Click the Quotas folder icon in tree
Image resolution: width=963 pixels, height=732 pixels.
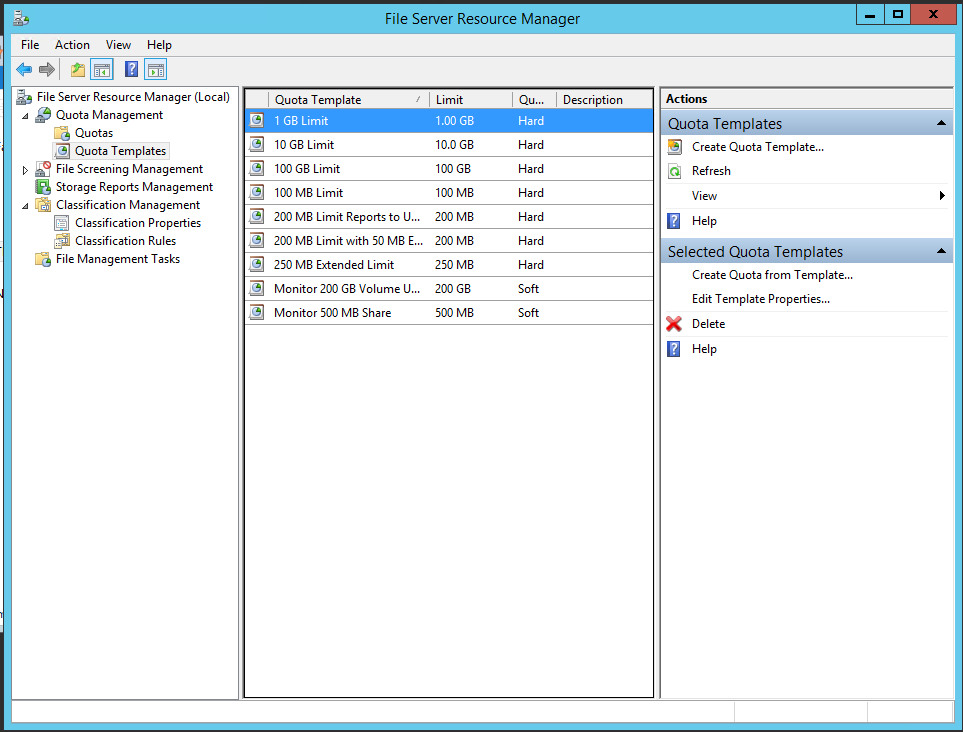coord(62,133)
